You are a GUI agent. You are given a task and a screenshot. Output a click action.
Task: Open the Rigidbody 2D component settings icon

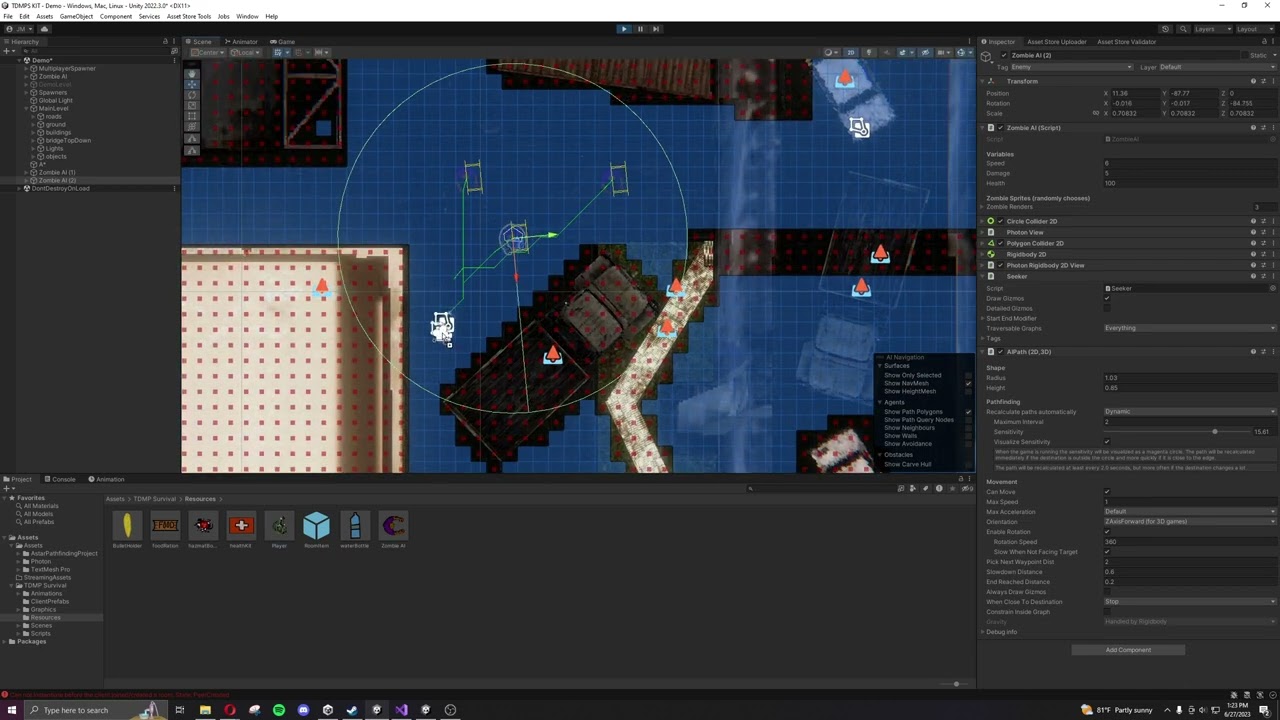pyautogui.click(x=1273, y=254)
